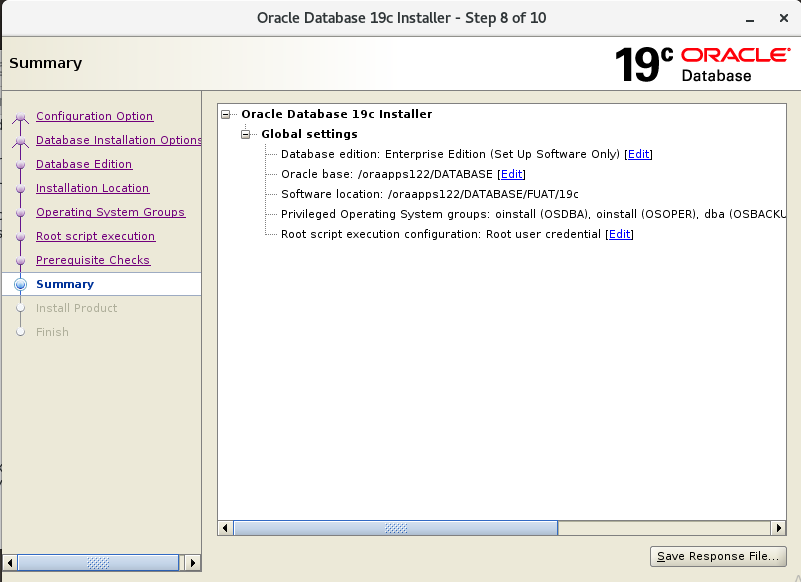Select the Global settings label

pyautogui.click(x=309, y=134)
